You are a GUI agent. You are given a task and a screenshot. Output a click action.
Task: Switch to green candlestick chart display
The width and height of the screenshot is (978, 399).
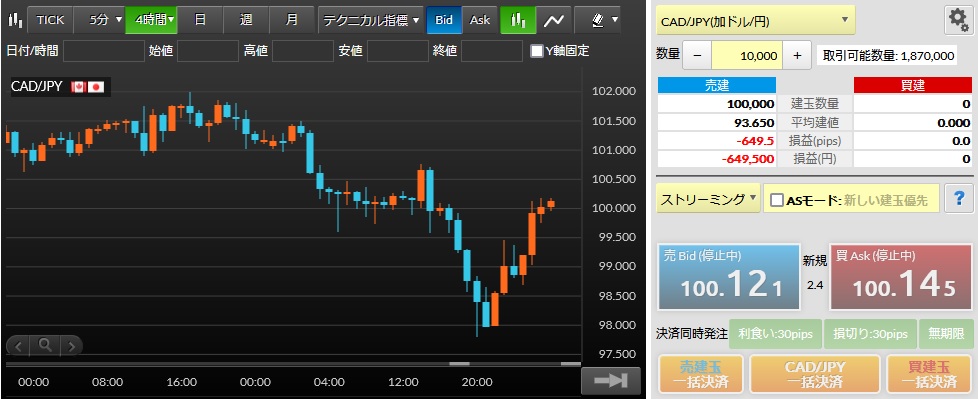pyautogui.click(x=518, y=20)
